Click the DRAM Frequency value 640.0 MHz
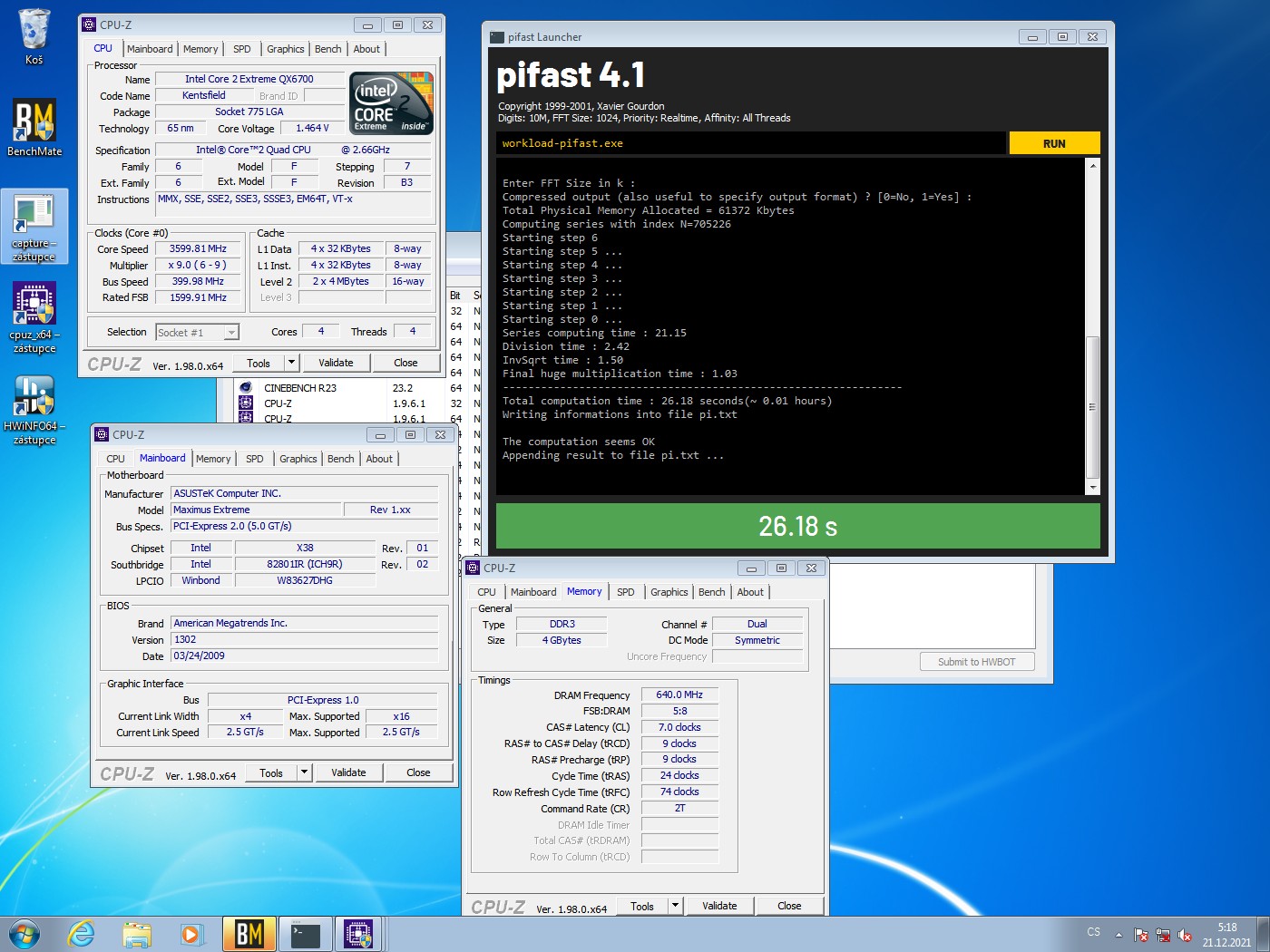Screen dimensions: 1270x952 [x=679, y=695]
